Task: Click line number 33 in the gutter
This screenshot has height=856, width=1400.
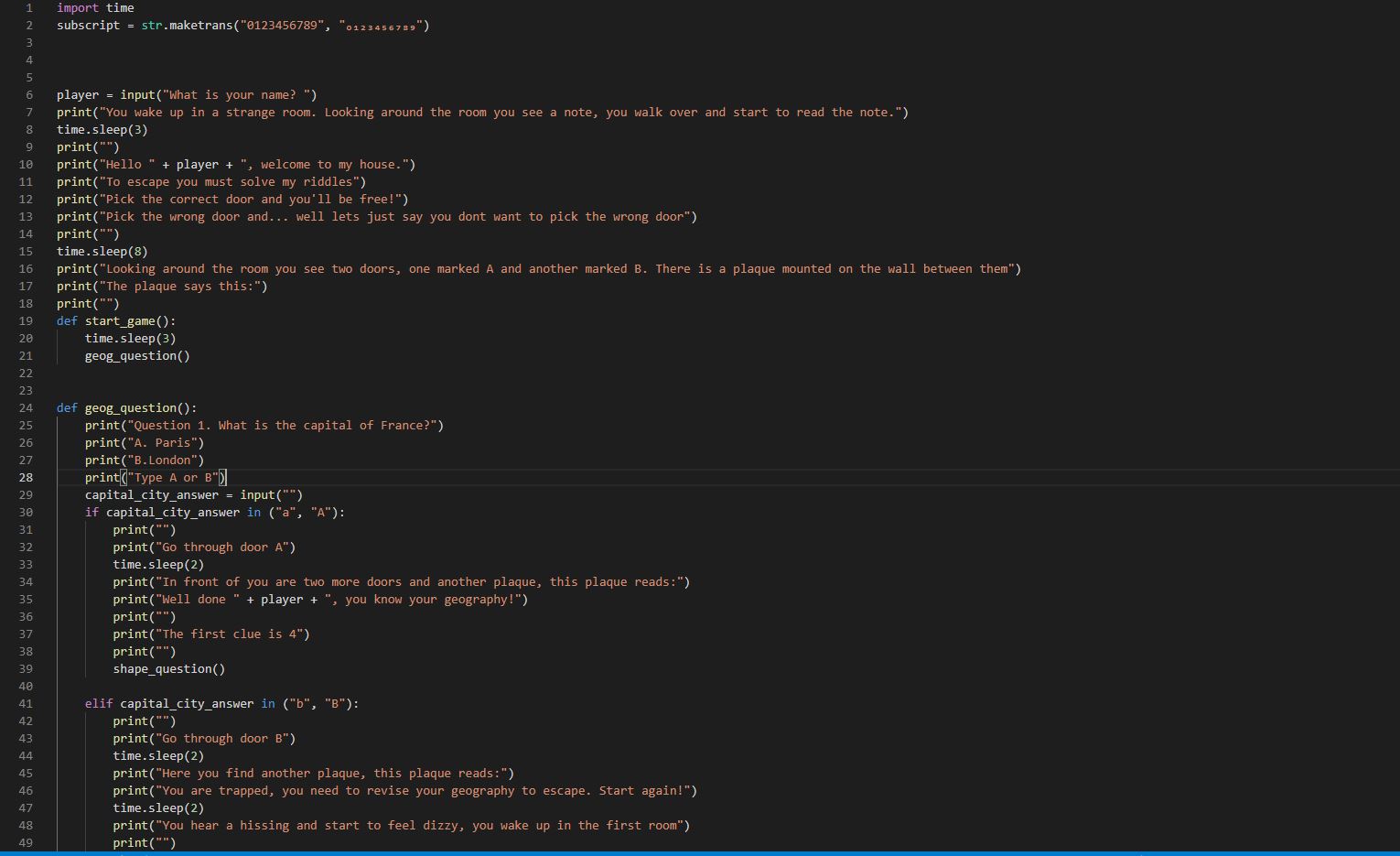Action: [26, 565]
